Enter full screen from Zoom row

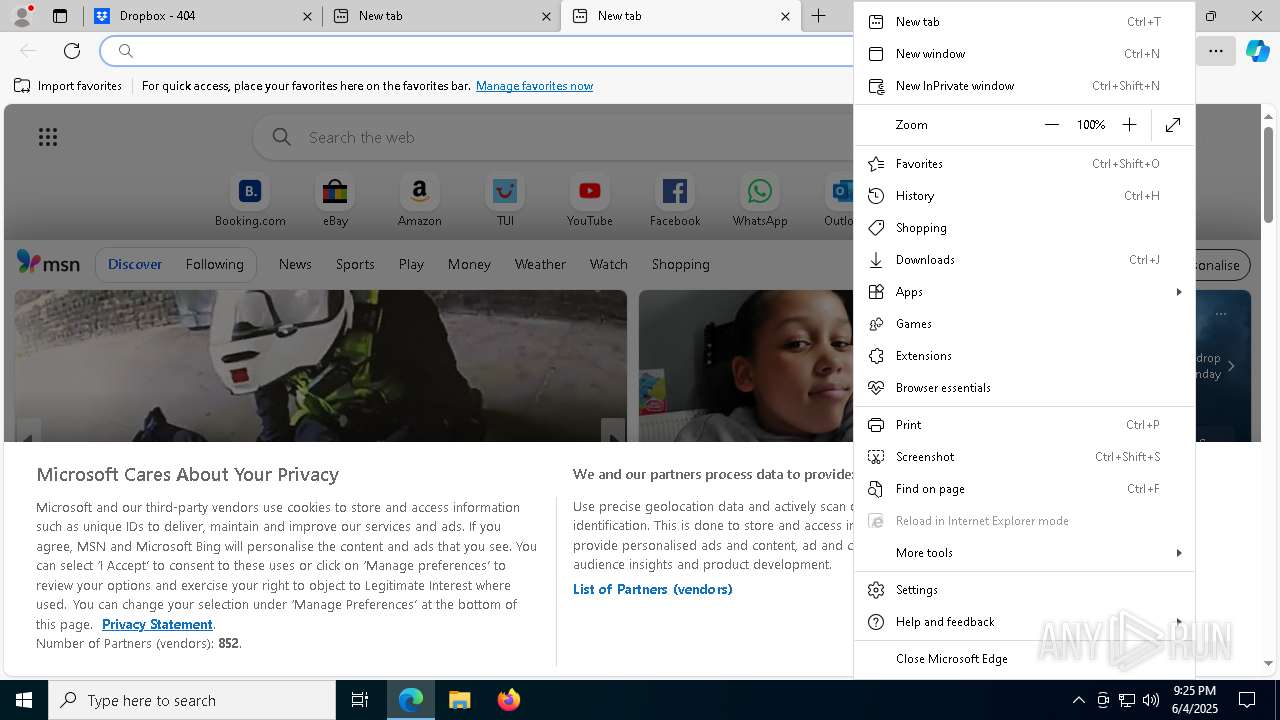pos(1173,125)
